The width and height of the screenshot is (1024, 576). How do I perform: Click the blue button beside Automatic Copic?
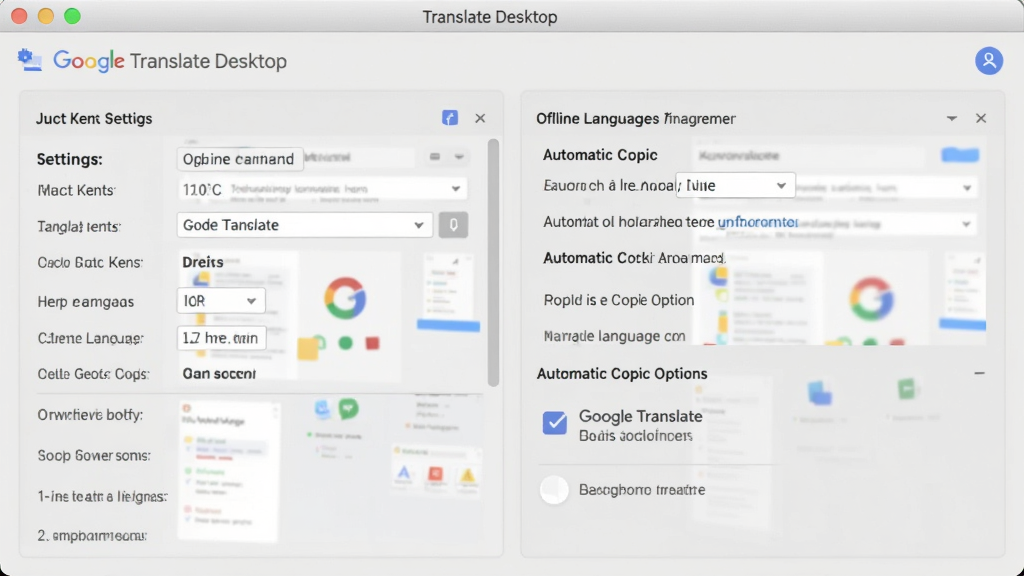[960, 155]
